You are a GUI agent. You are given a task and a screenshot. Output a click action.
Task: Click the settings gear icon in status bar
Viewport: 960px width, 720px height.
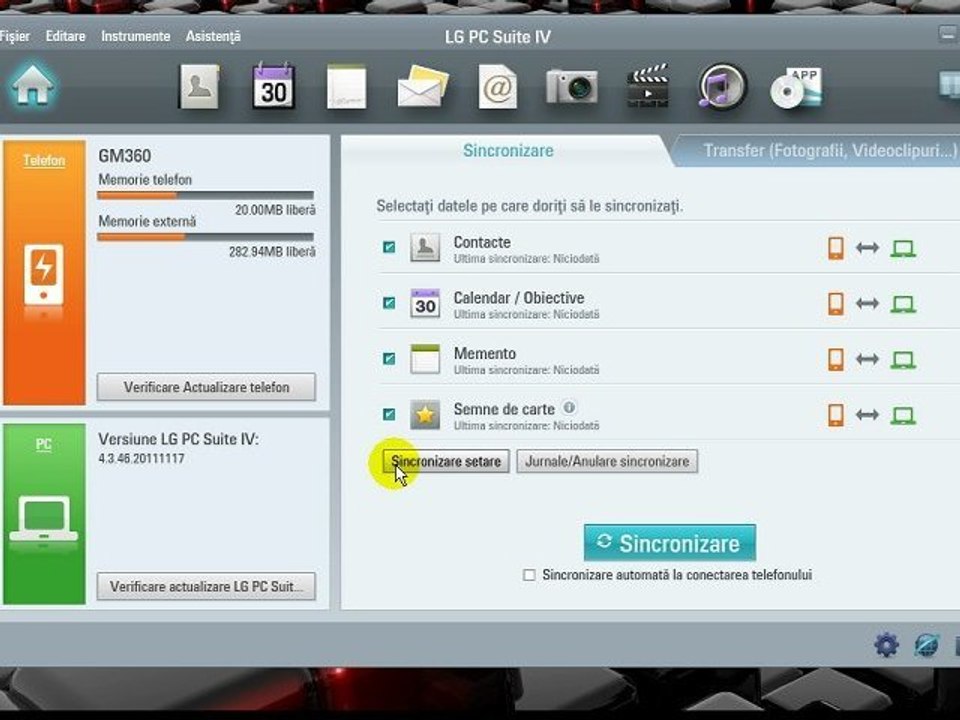coord(887,645)
